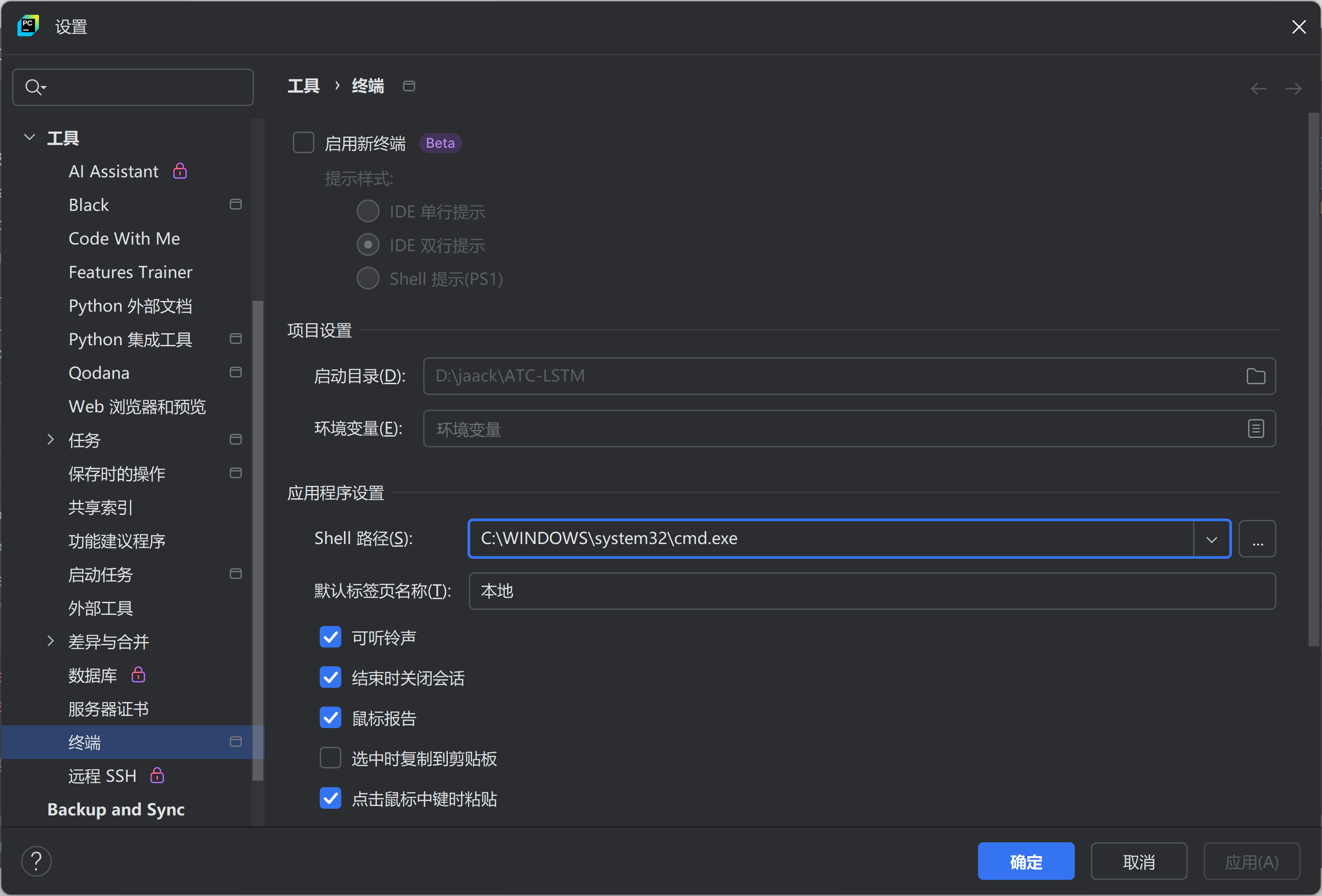
Task: Expand the 任务 tree section
Action: [x=51, y=440]
